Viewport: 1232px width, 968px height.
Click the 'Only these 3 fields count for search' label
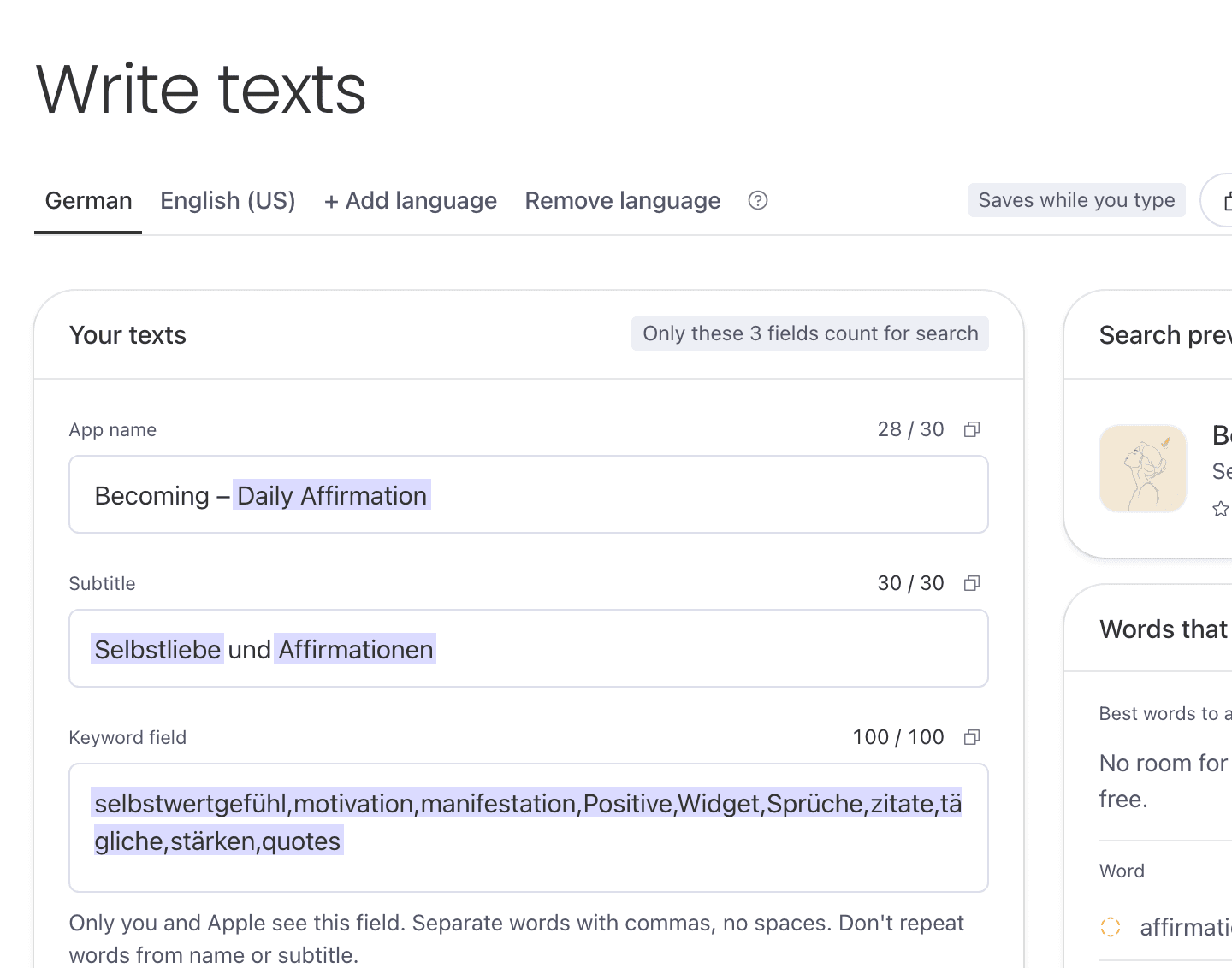810,333
